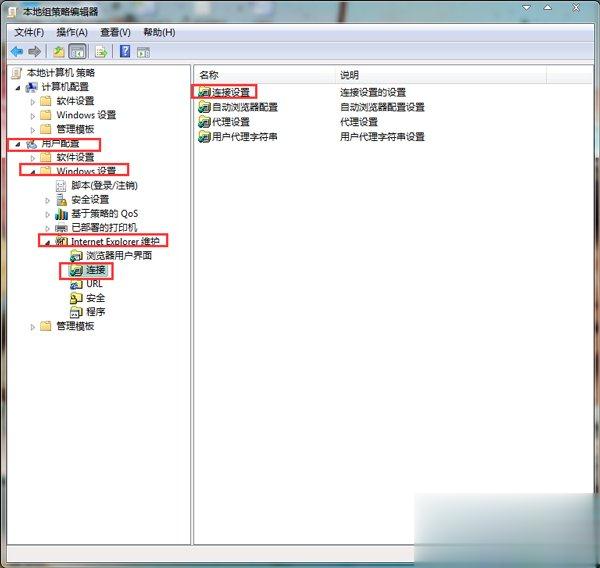The height and width of the screenshot is (568, 600).
Task: Toggle the action pane toolbar icon
Action: point(143,52)
